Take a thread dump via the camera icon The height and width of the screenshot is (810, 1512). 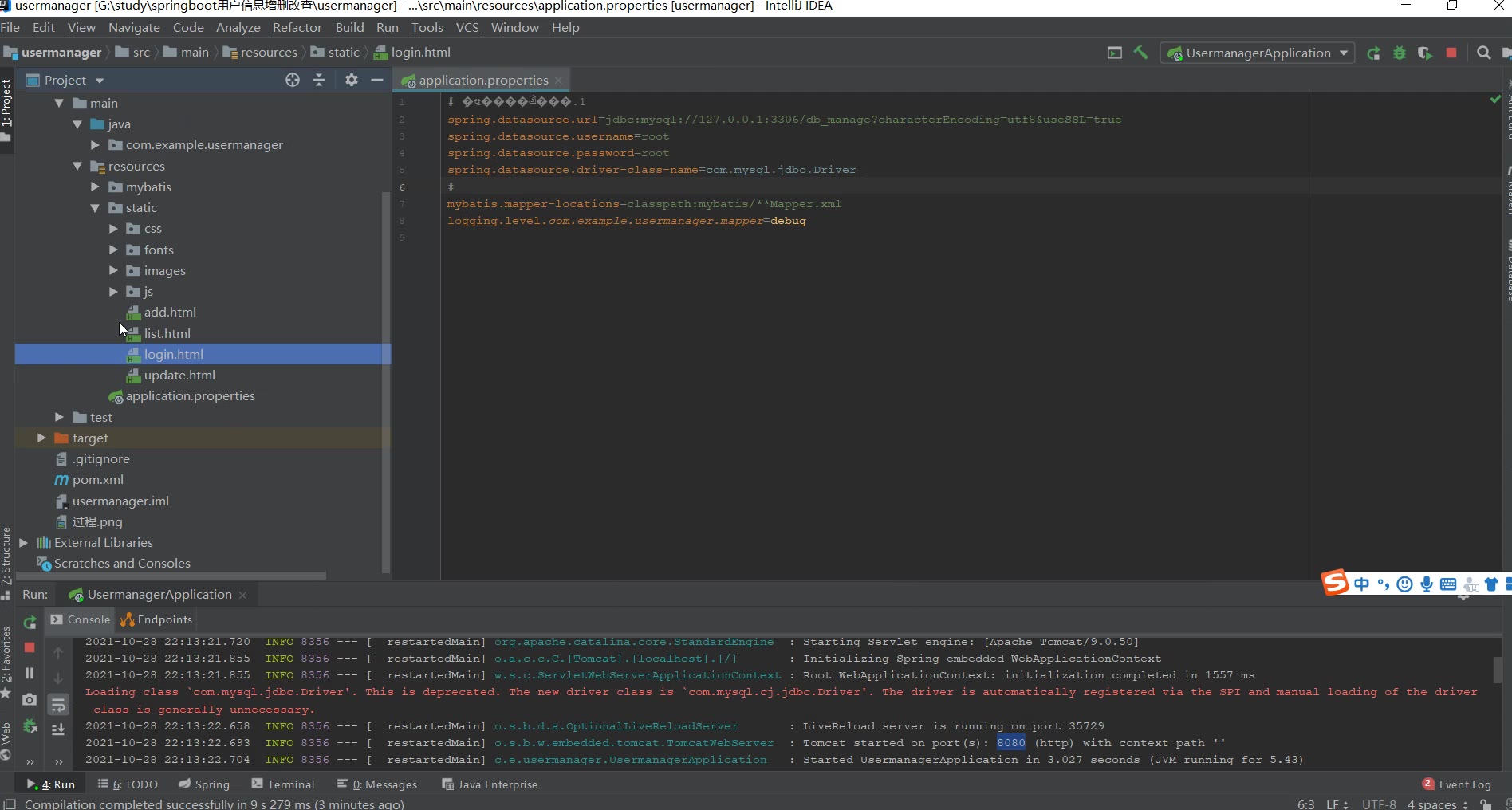[x=30, y=699]
